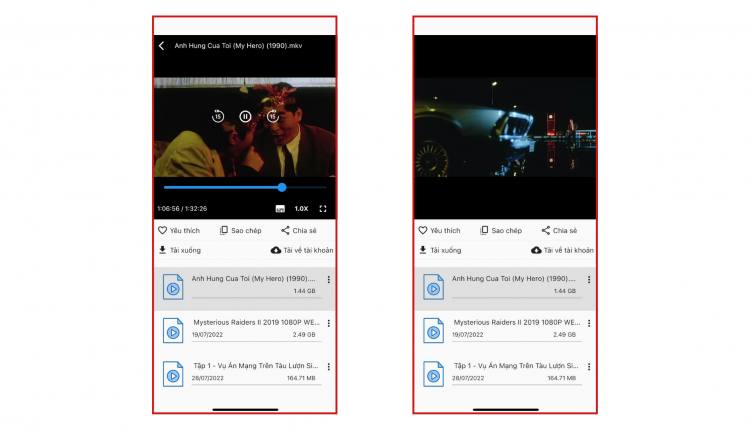The width and height of the screenshot is (750, 430).
Task: Click Chia sẻ in left phone
Action: pyautogui.click(x=298, y=231)
